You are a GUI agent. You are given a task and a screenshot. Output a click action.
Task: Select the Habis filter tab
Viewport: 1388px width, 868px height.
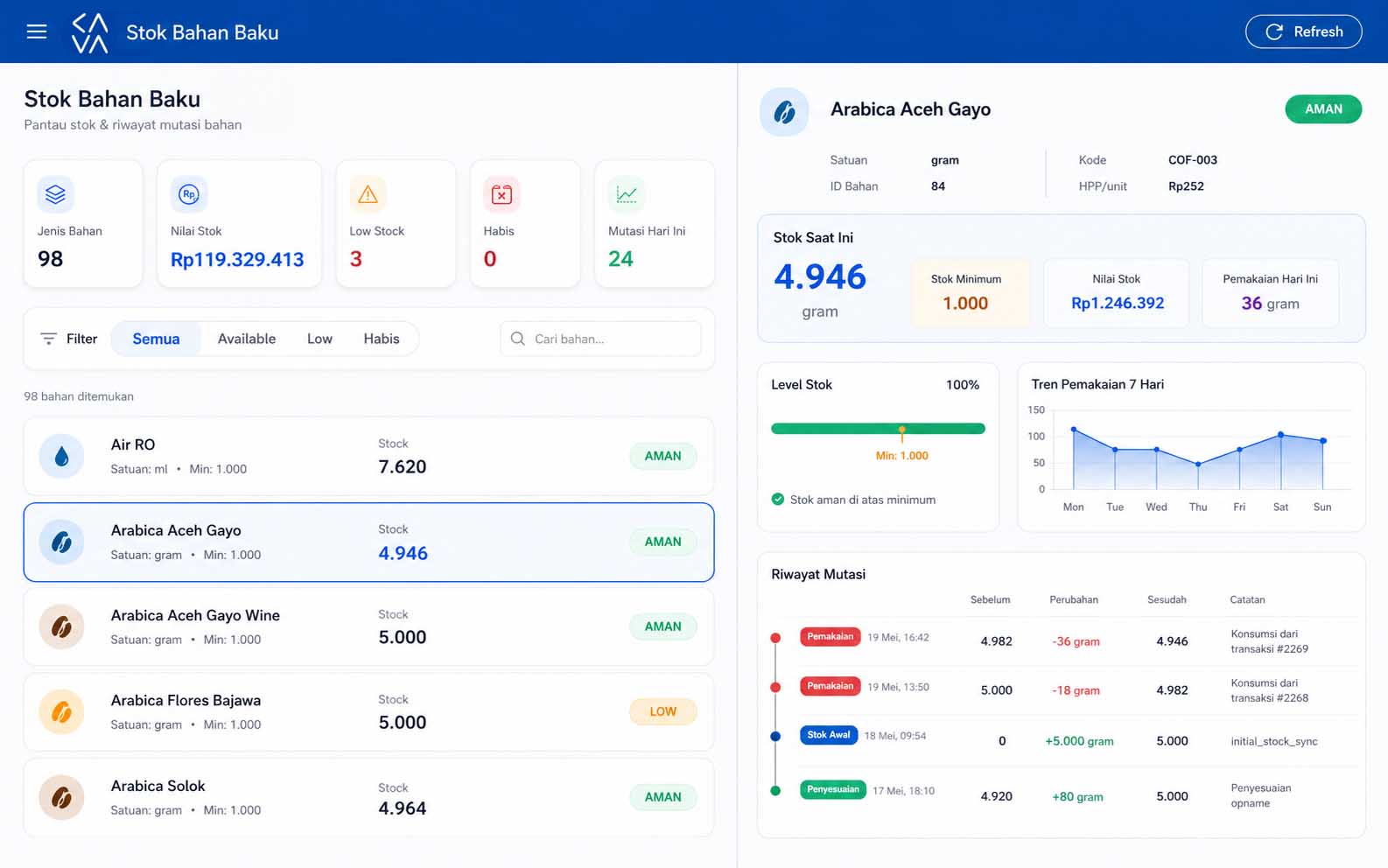coord(382,339)
